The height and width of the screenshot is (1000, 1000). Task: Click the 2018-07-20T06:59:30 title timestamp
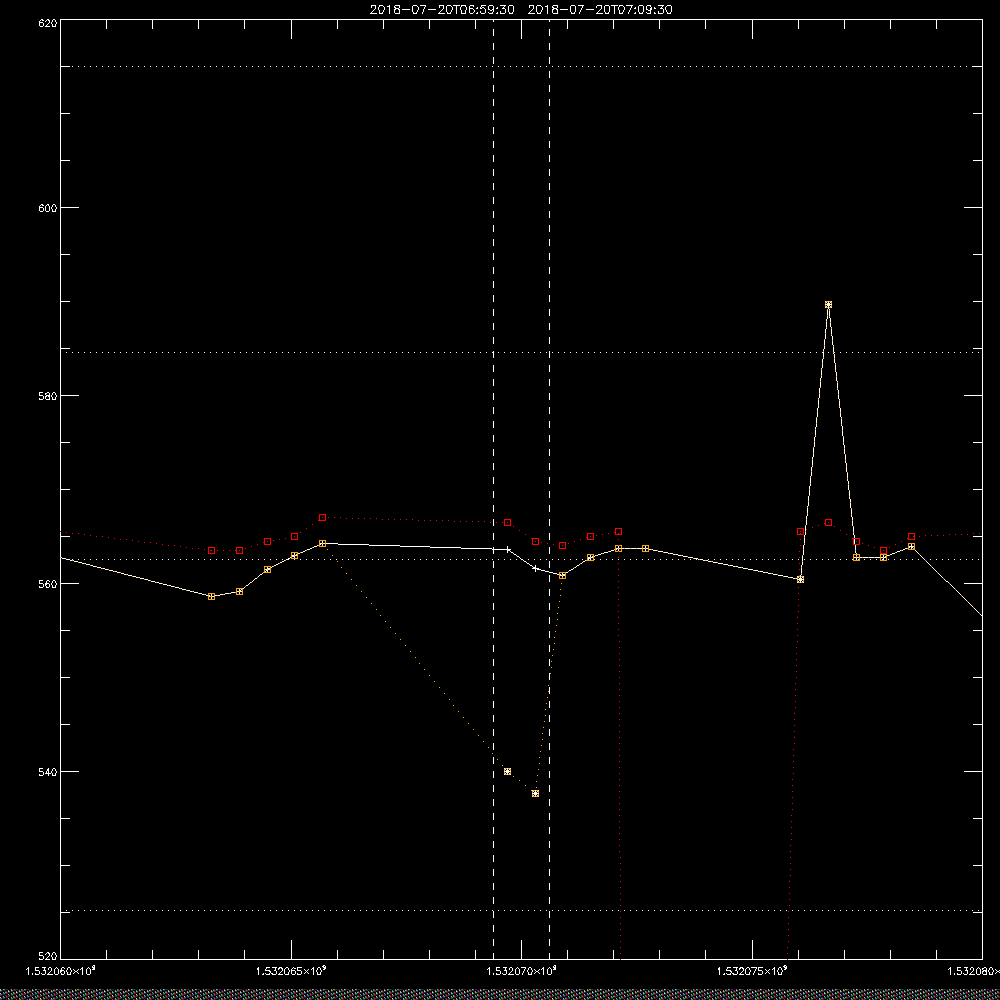tap(442, 10)
